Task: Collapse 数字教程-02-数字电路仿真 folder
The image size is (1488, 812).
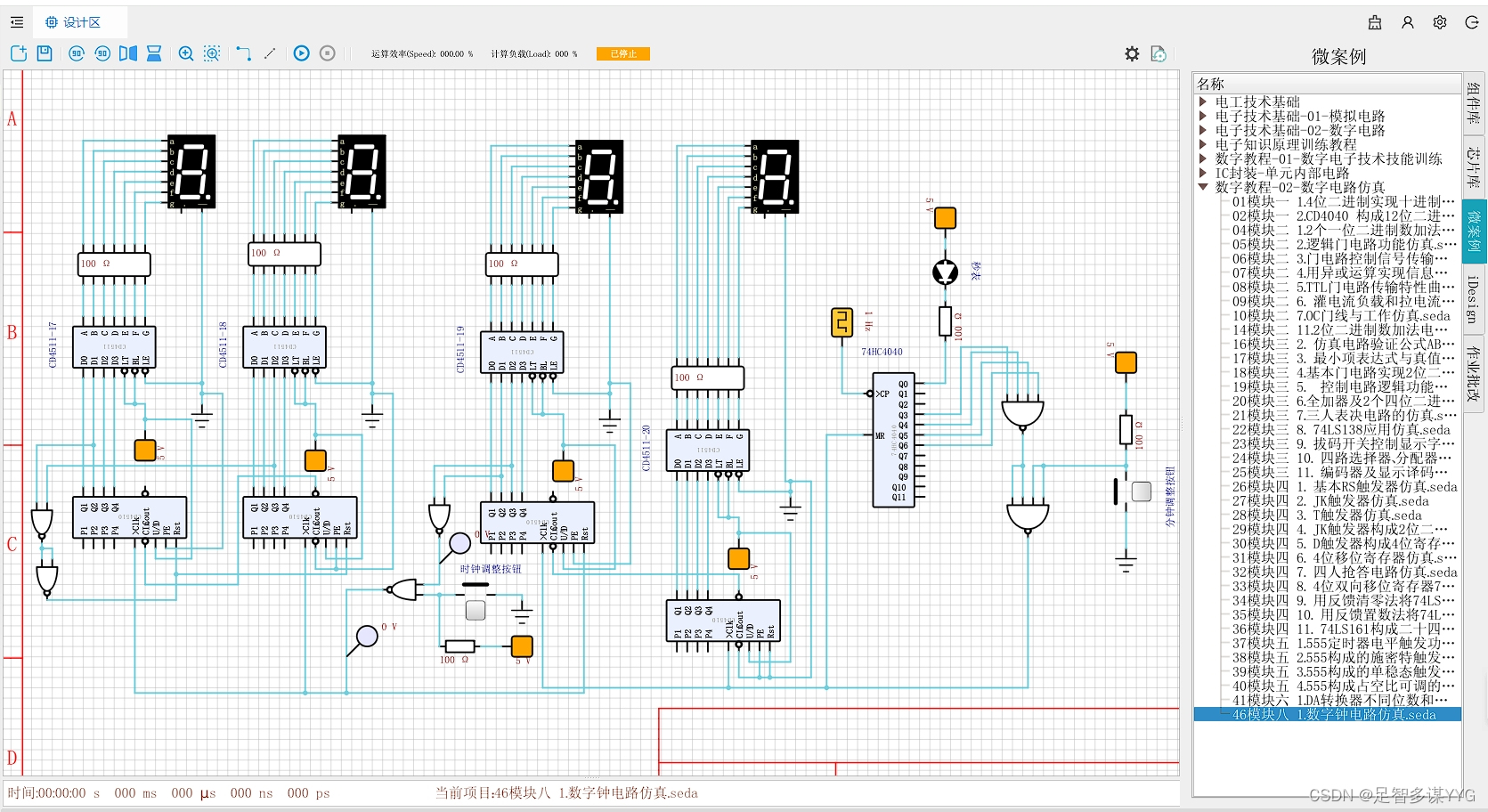Action: coord(1203,187)
